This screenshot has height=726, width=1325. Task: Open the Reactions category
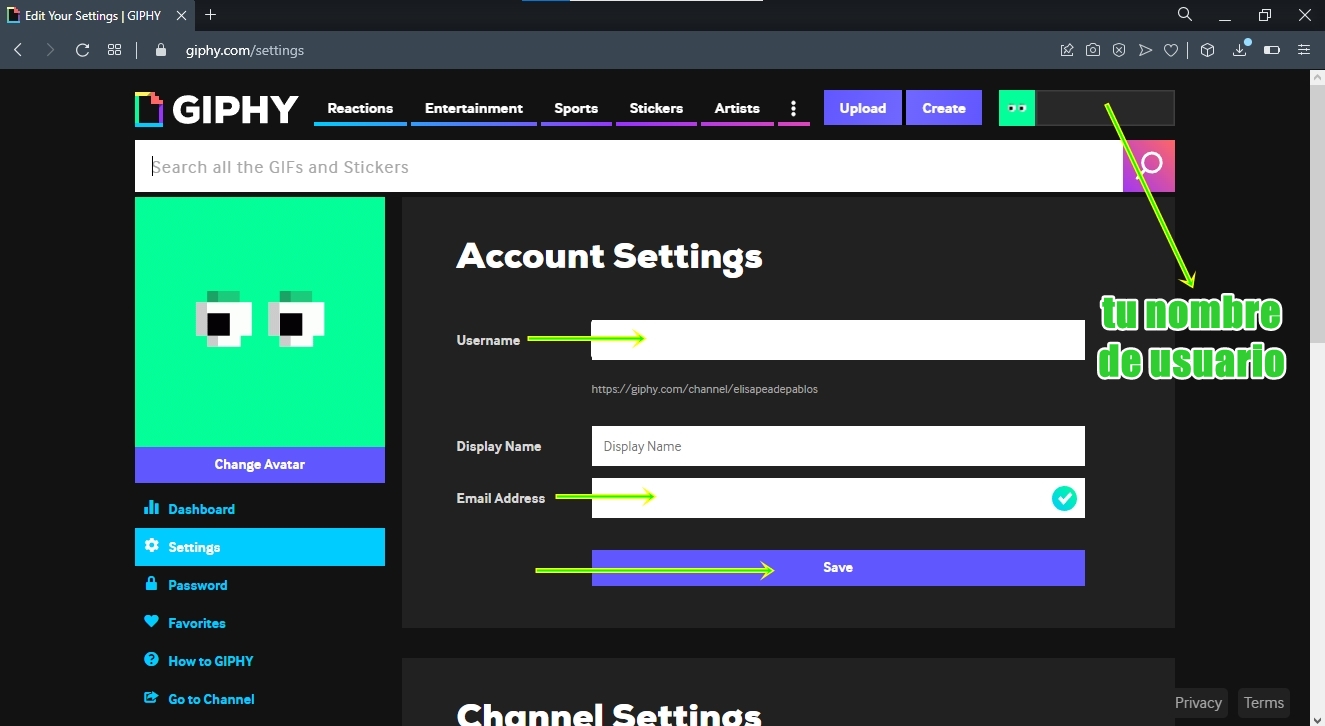click(360, 108)
